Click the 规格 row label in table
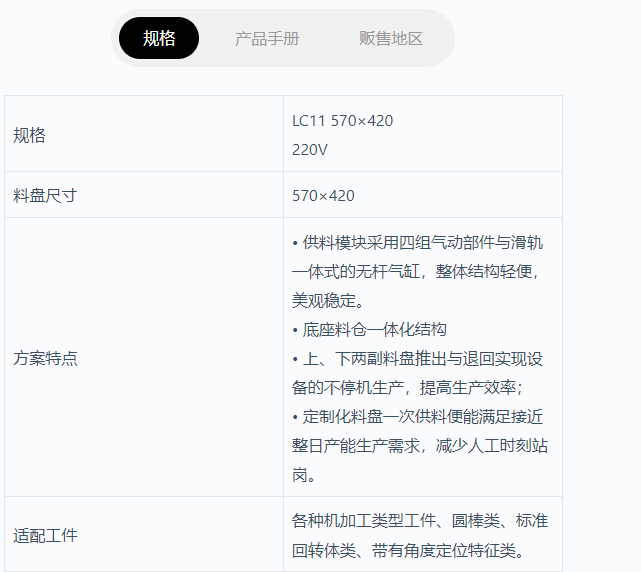The width and height of the screenshot is (641, 572). click(30, 135)
